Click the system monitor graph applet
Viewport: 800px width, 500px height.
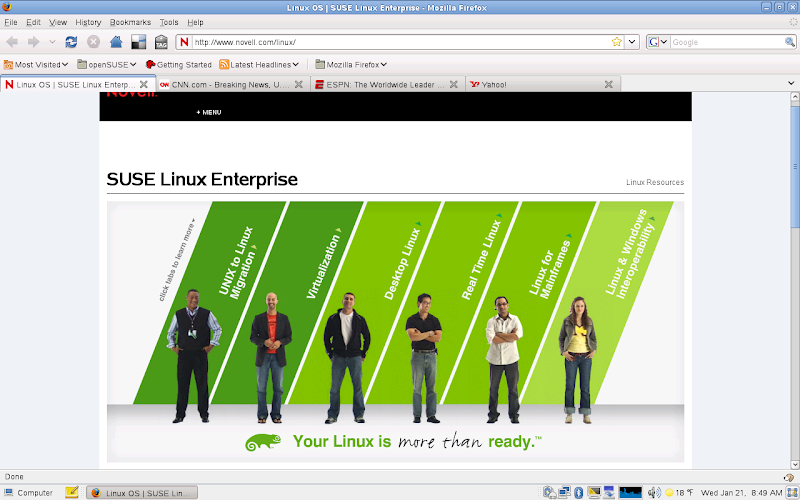630,492
